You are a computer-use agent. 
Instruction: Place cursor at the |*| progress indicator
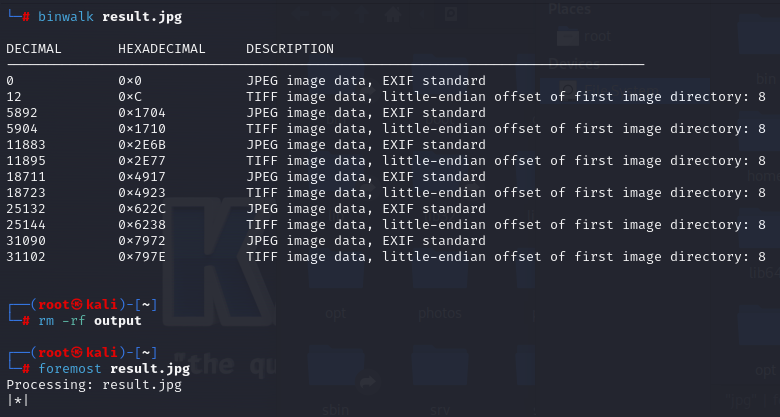[x=18, y=400]
